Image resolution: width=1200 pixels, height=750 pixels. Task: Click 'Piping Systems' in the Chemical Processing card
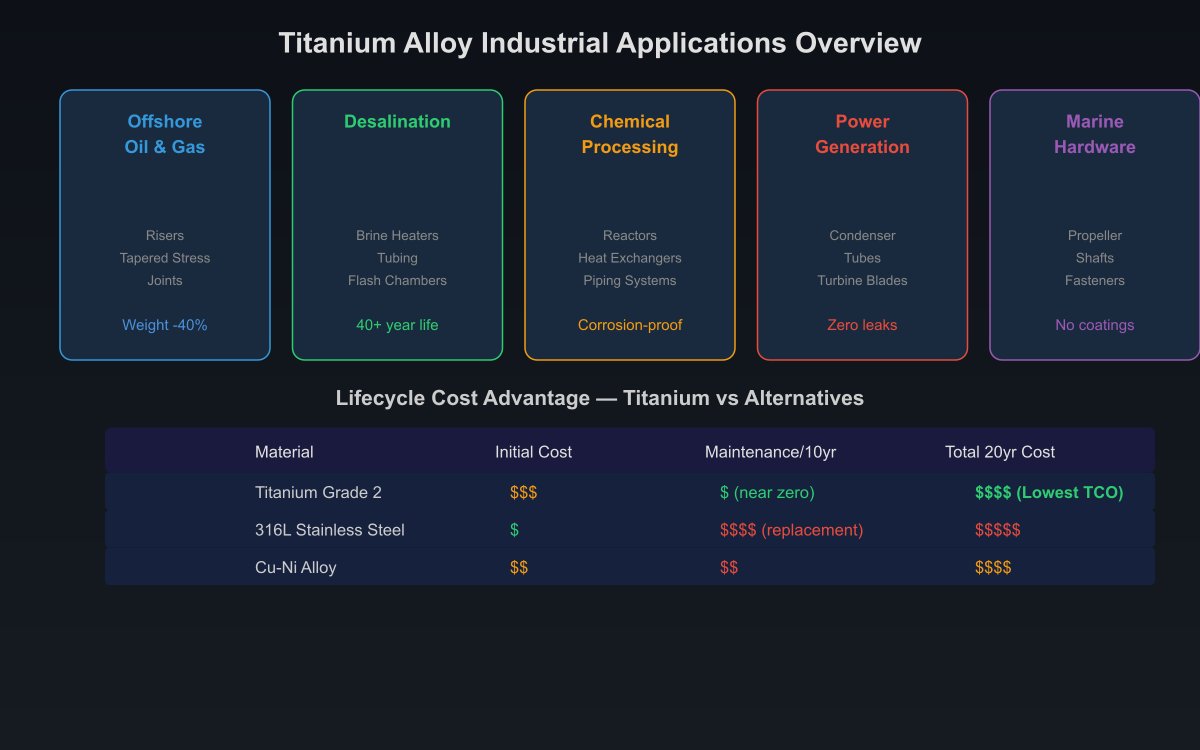click(x=630, y=280)
